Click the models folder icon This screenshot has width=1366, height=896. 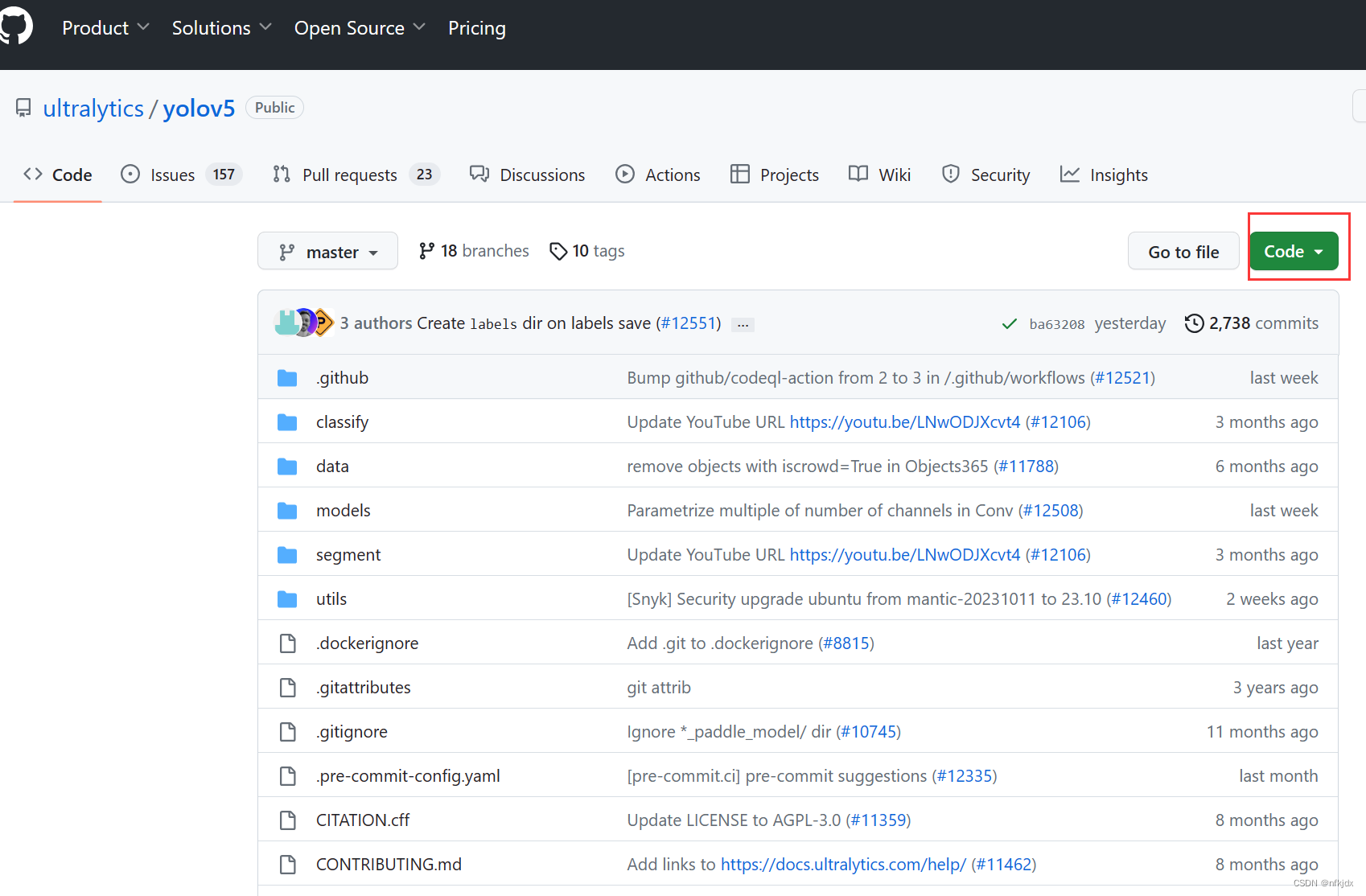click(287, 511)
